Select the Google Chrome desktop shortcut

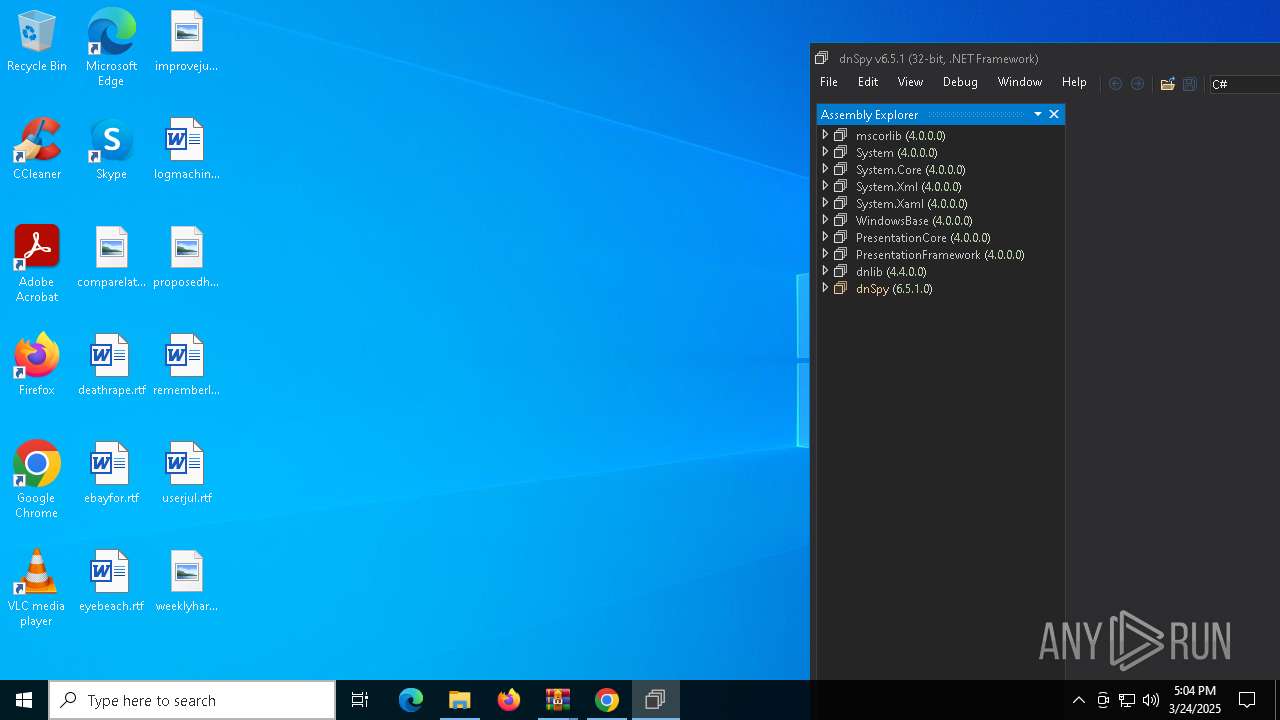[37, 480]
